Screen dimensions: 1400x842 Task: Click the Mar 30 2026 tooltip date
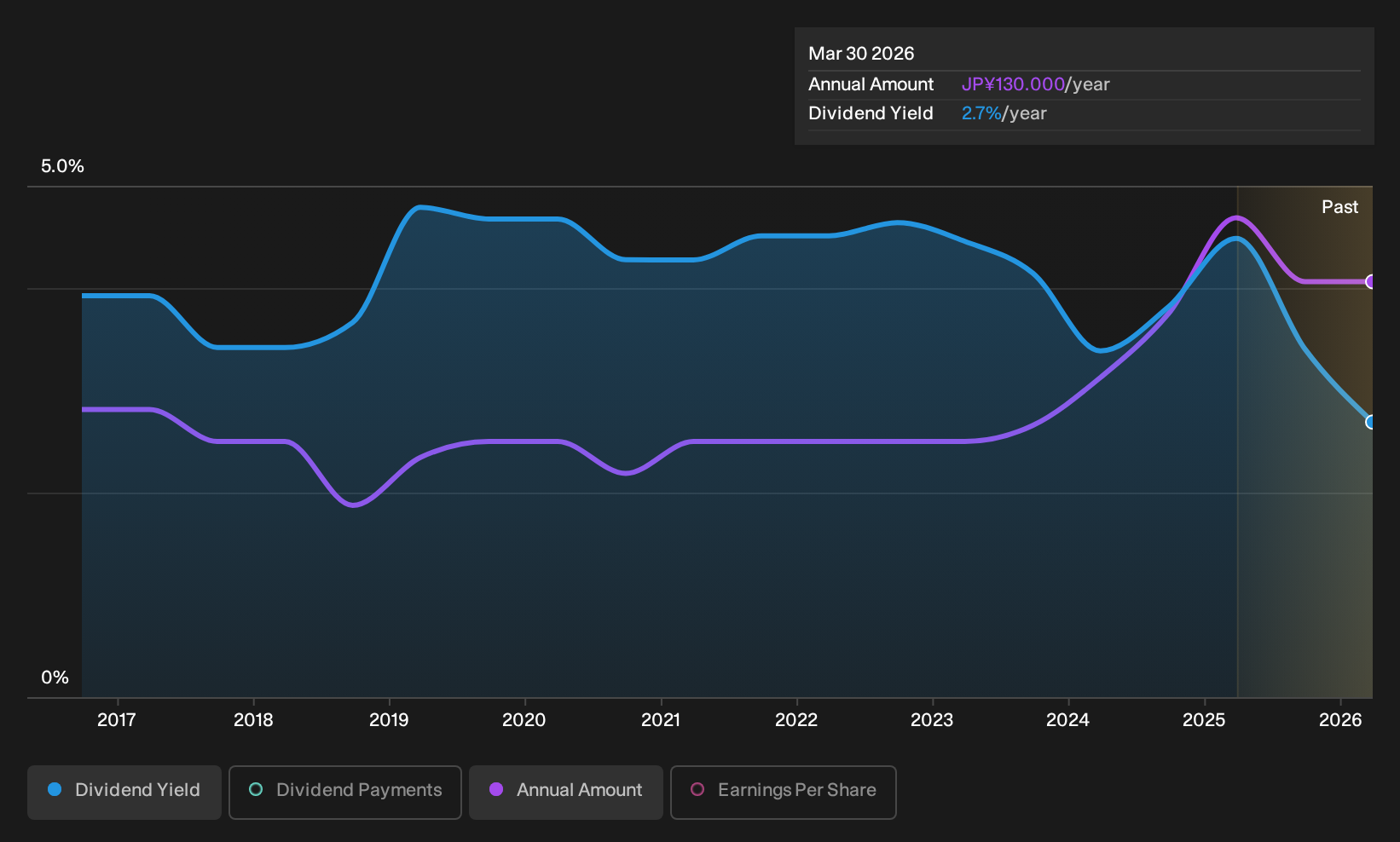pos(861,54)
